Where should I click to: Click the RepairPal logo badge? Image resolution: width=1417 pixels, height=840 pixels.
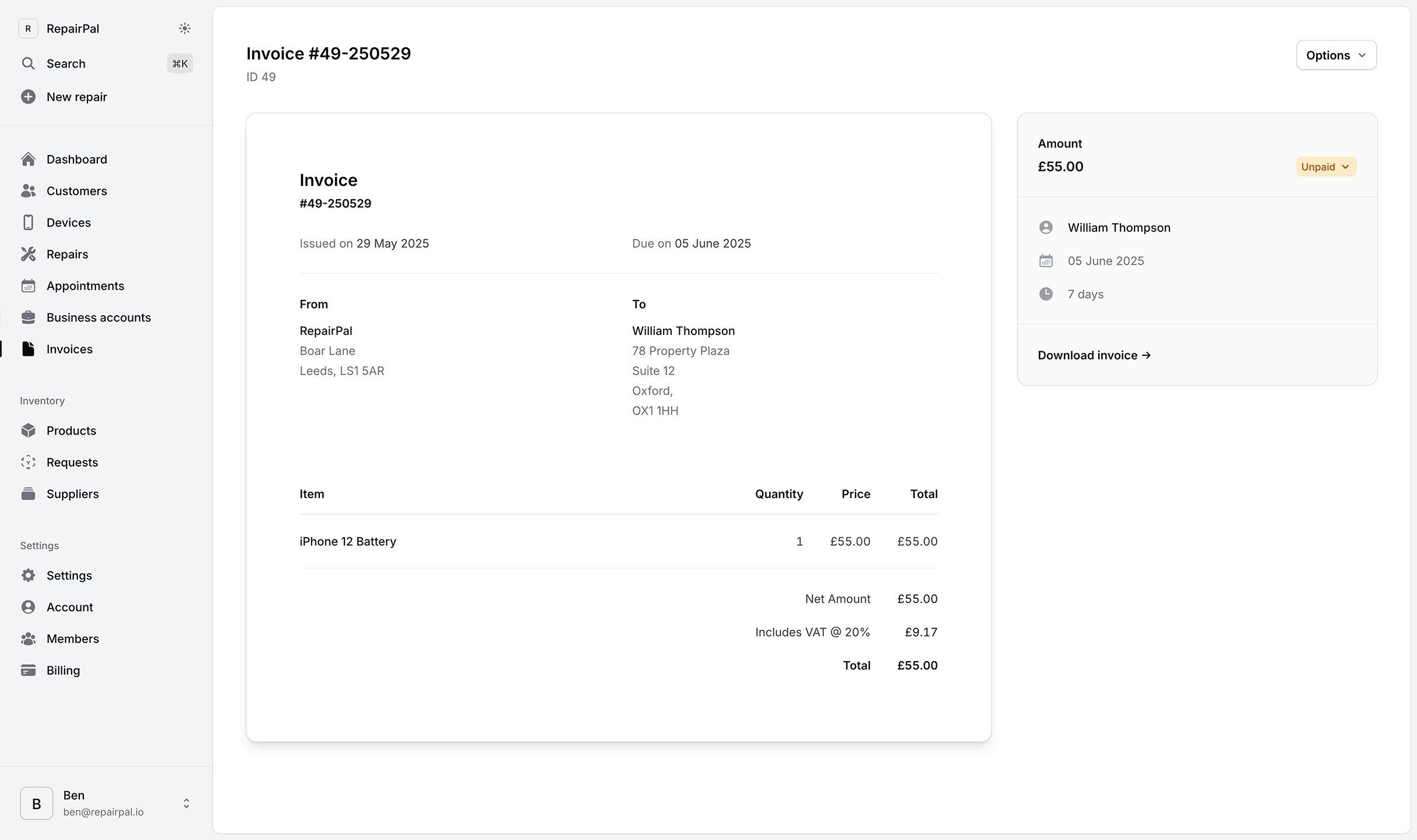coord(28,29)
